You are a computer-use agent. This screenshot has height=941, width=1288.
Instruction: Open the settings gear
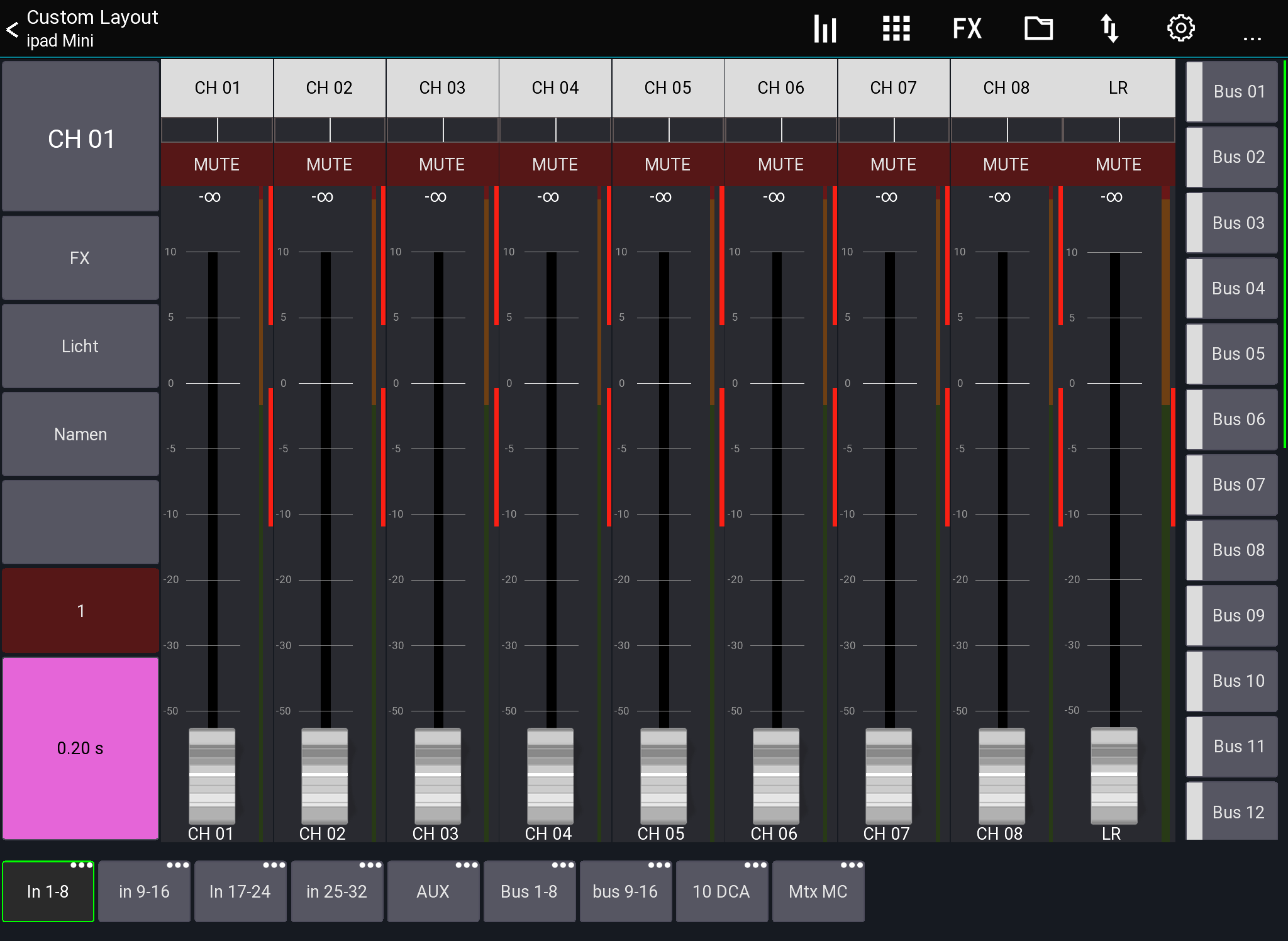[x=1180, y=28]
